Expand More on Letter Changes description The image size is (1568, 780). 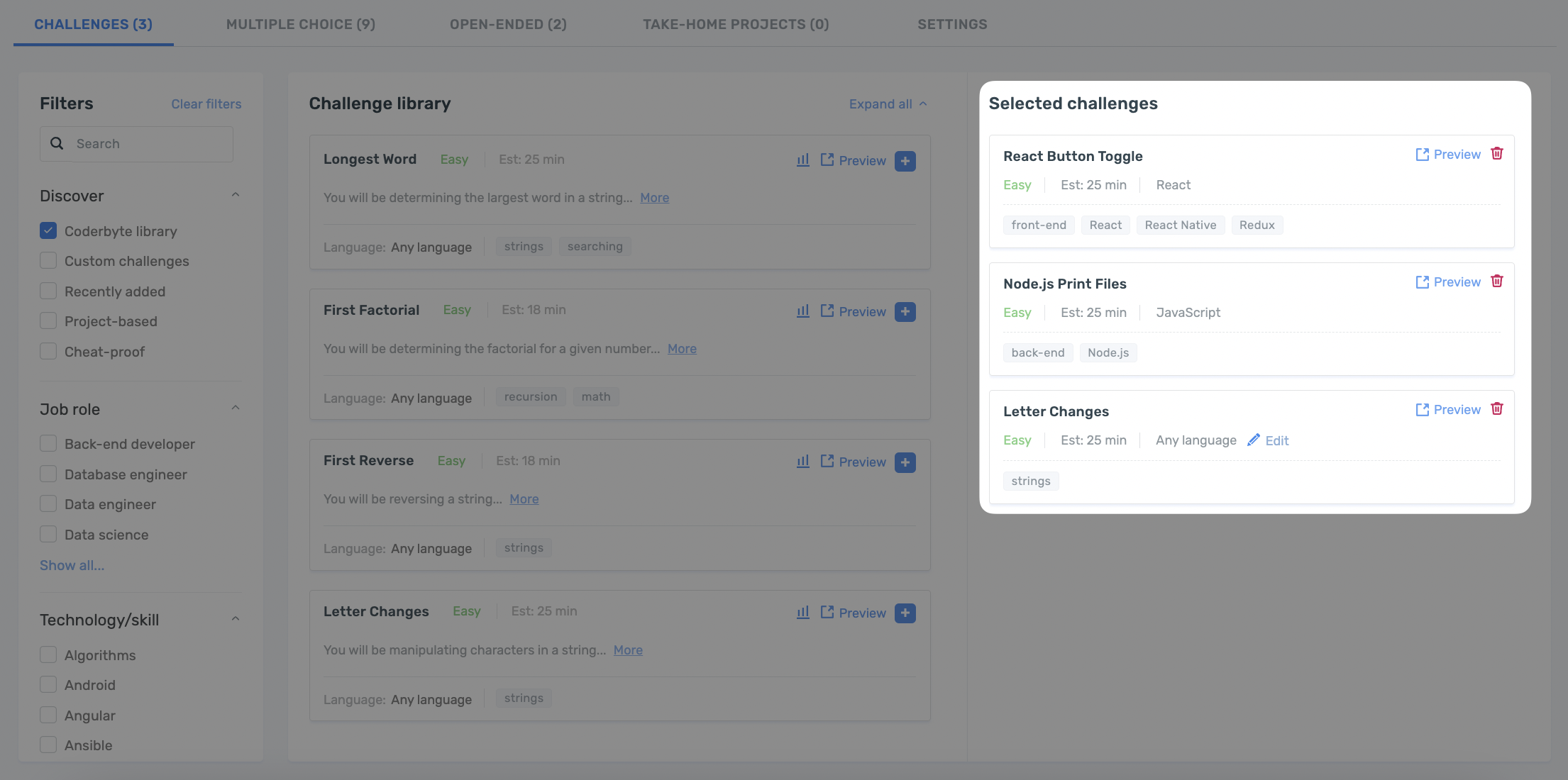tap(628, 650)
